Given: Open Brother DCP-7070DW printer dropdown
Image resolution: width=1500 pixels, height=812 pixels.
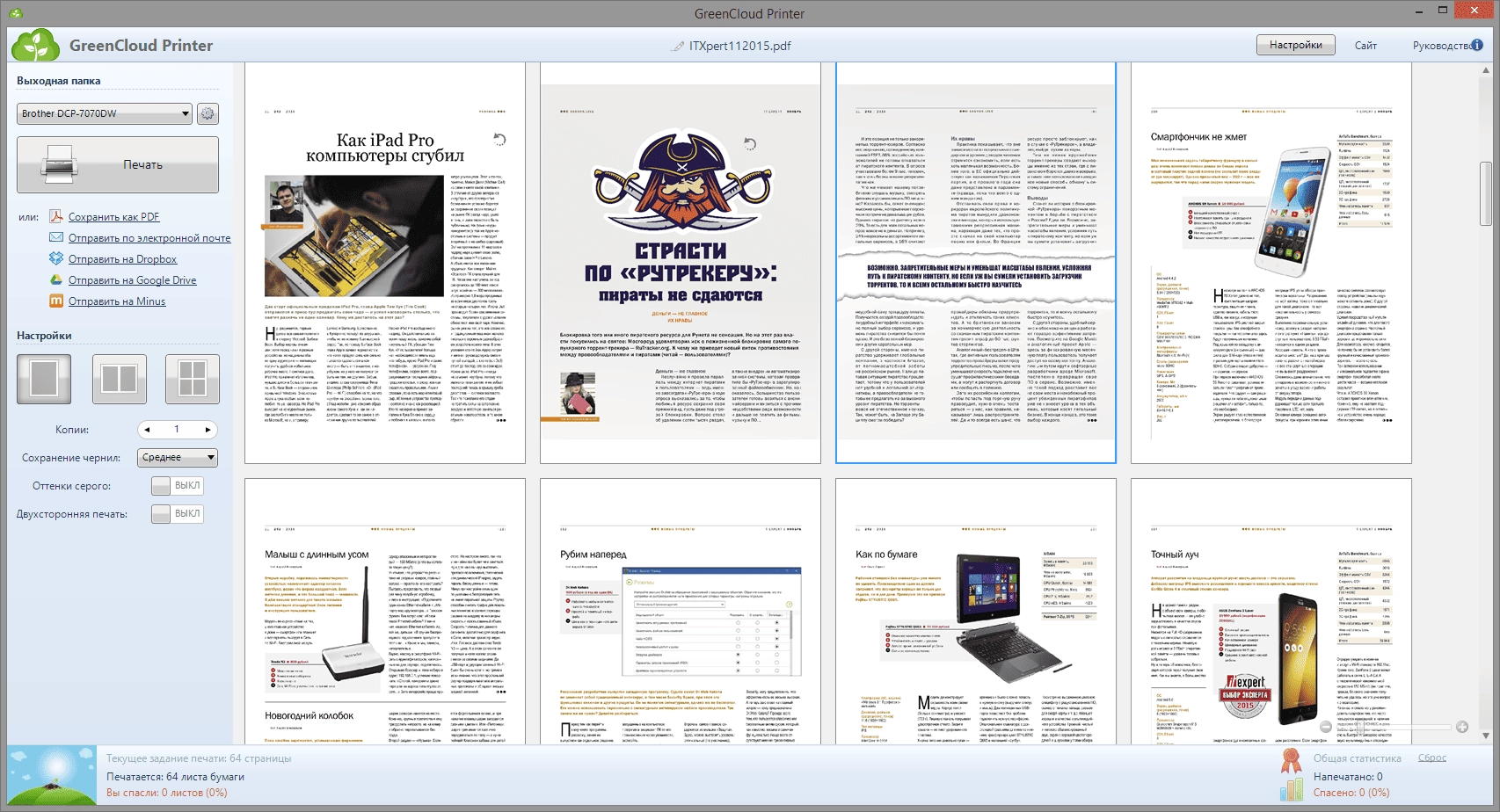Looking at the screenshot, I should pos(105,113).
